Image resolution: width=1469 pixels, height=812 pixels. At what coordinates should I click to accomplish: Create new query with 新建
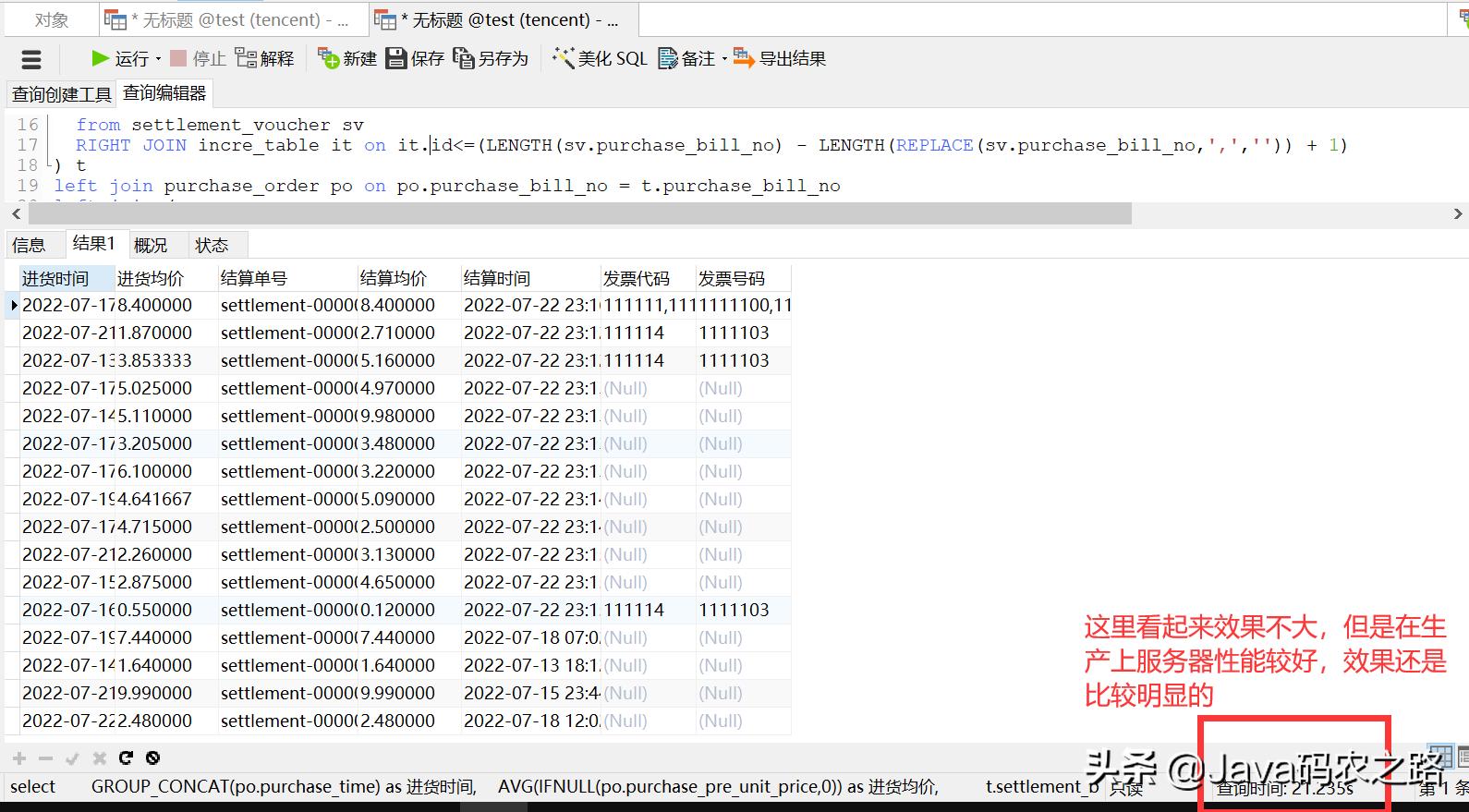tap(347, 59)
